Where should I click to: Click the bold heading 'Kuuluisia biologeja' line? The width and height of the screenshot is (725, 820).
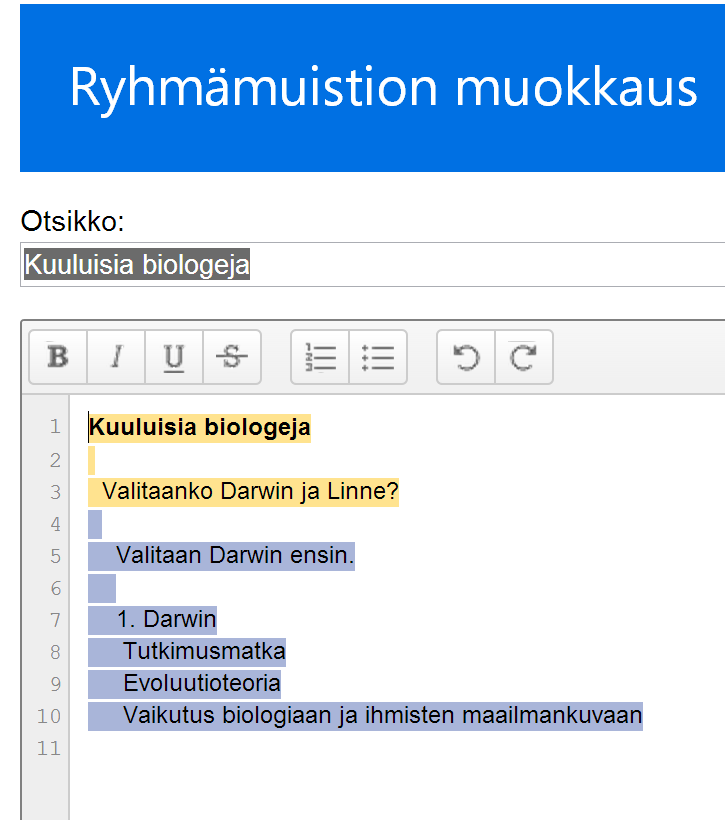(x=200, y=428)
